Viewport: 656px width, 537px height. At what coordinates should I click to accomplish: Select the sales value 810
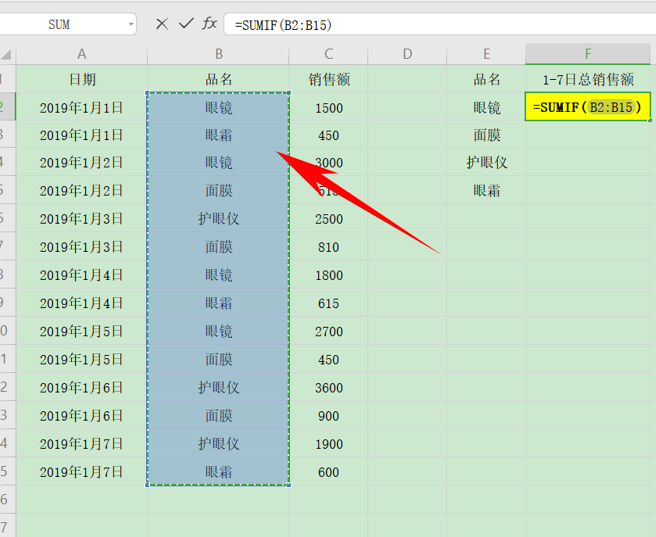tap(328, 247)
